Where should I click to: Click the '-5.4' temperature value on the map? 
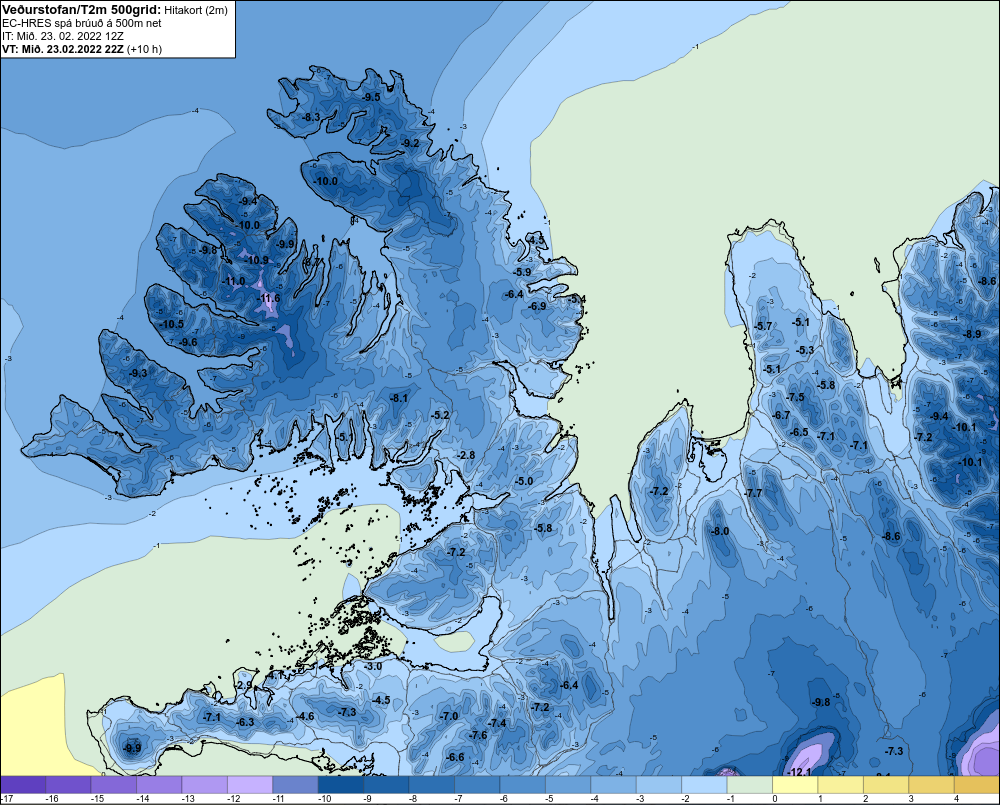click(x=577, y=299)
